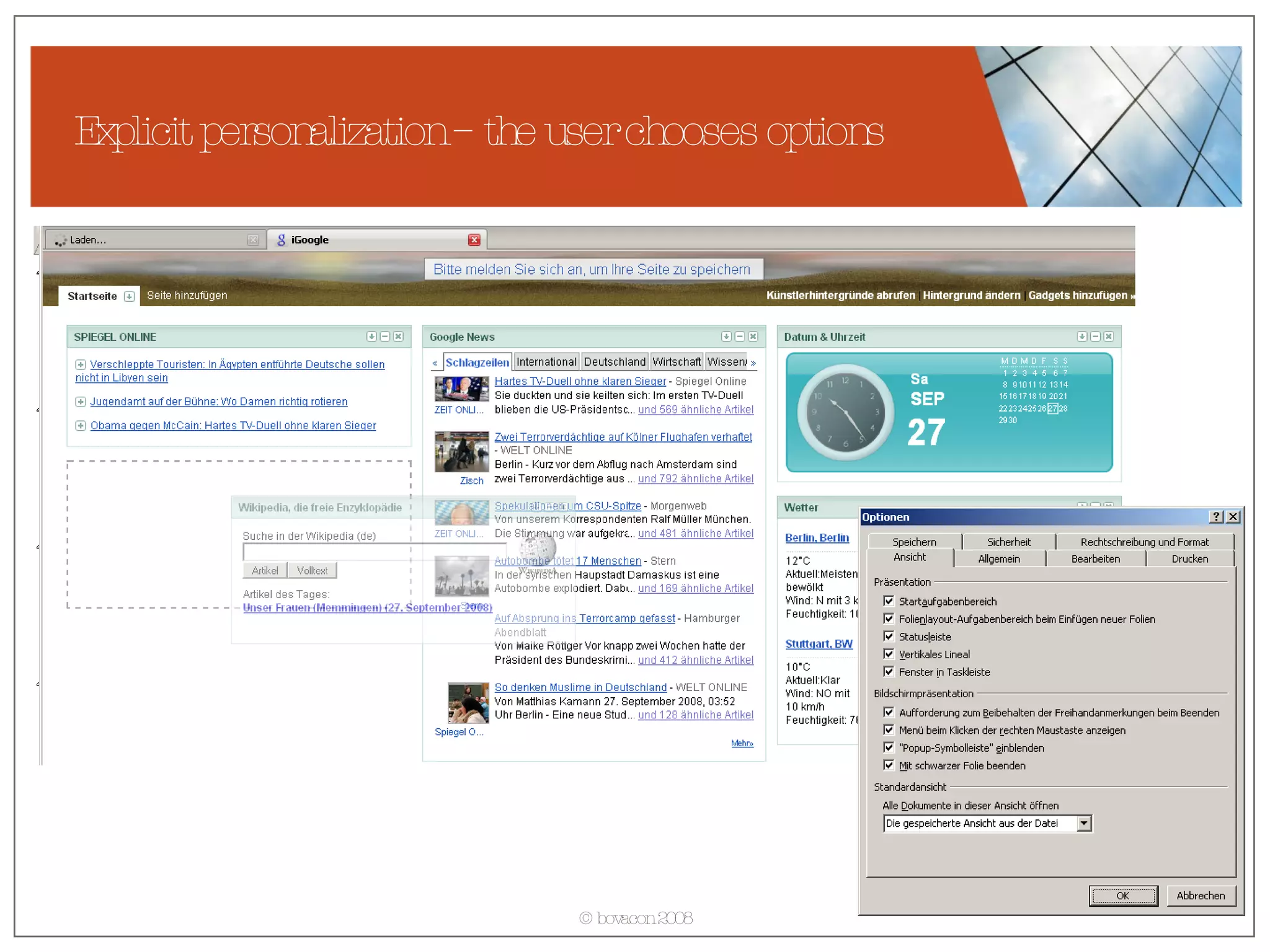Toggle Menü beim Klicken der rechten Maustaste checkbox
Screen dimensions: 1270x952
889,730
